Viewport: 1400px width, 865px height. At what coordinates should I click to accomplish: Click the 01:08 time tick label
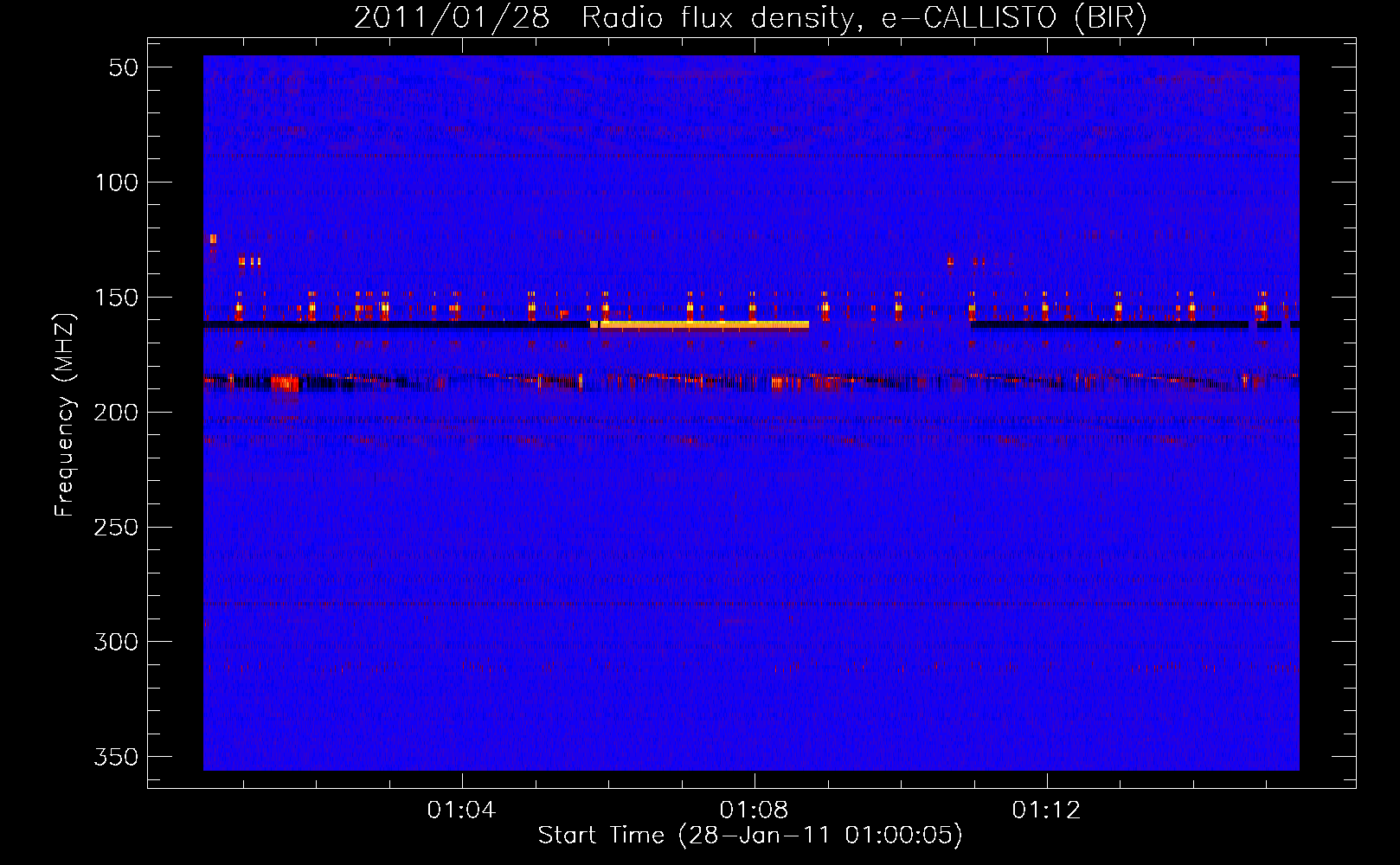[x=754, y=810]
